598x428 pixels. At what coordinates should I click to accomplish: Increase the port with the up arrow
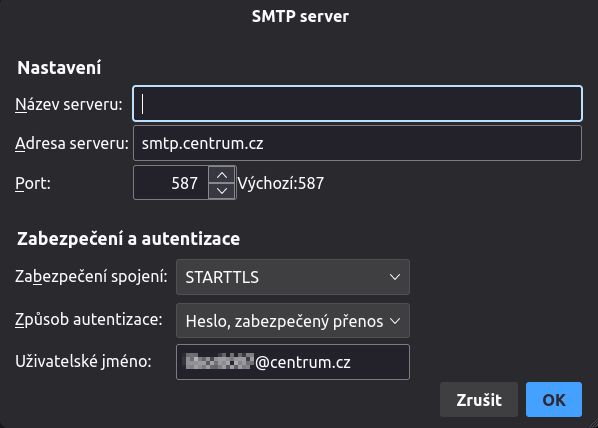click(x=222, y=175)
